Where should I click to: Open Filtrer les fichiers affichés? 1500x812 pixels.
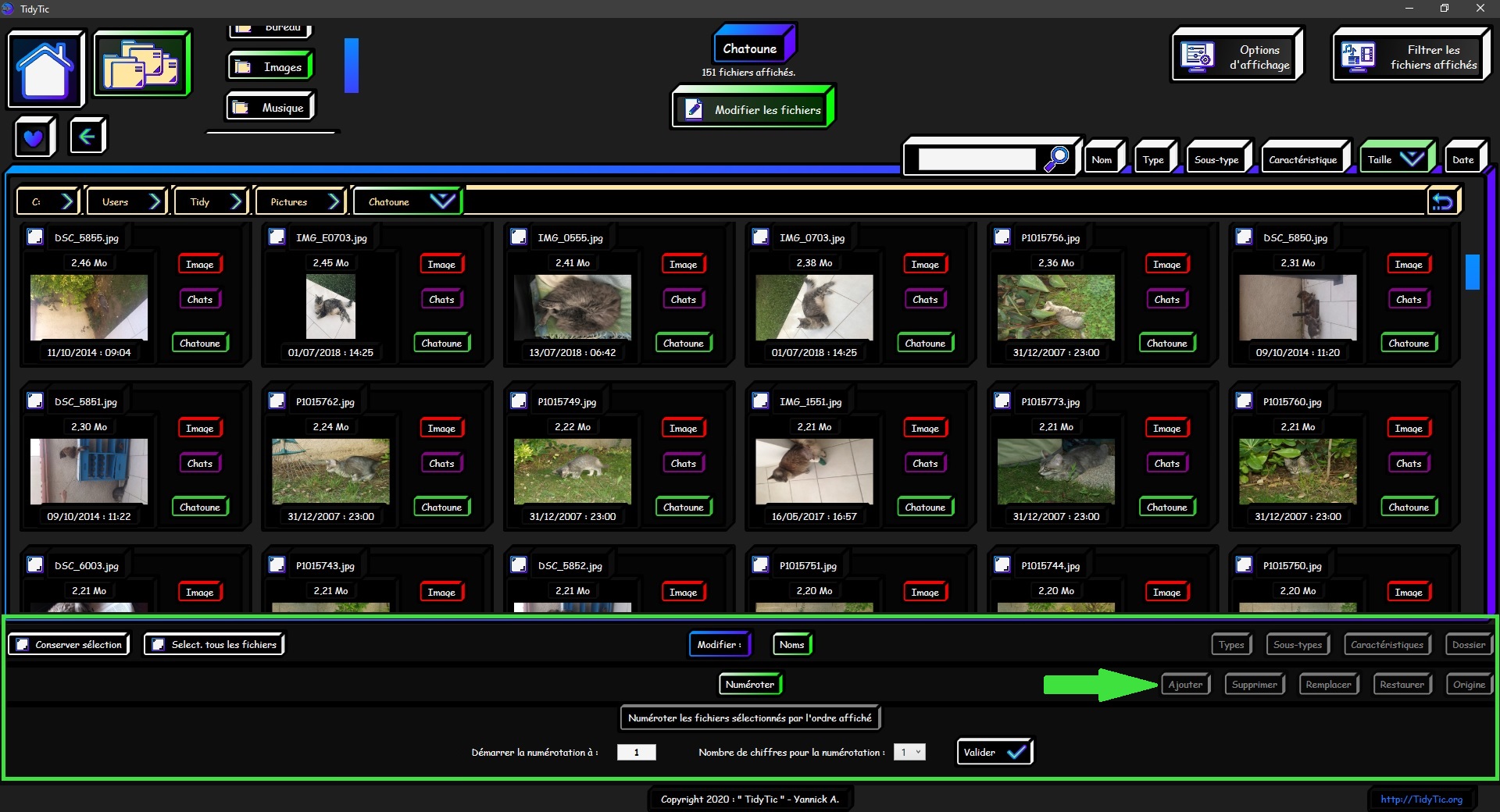[1410, 56]
